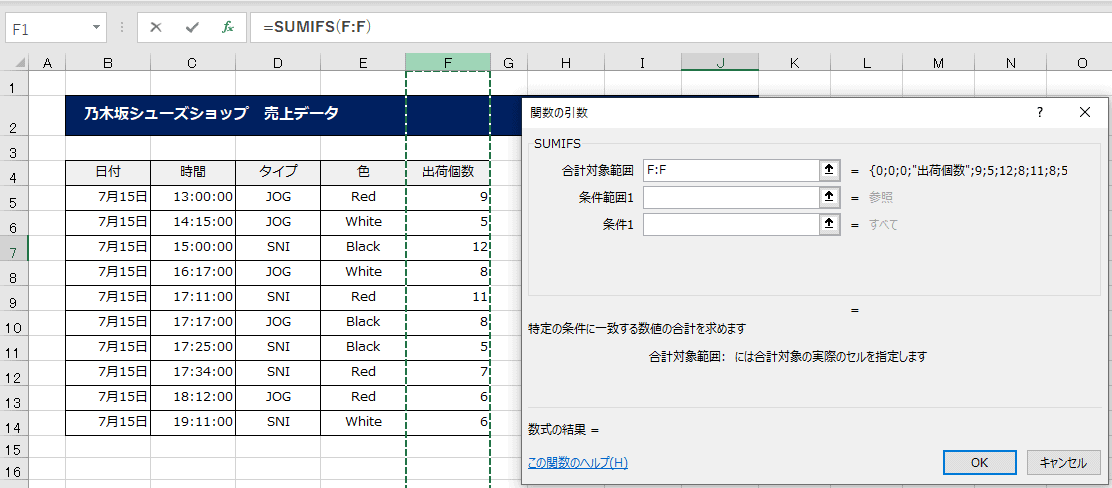Click the formula bar options dots
This screenshot has width=1112, height=488.
[x=123, y=28]
